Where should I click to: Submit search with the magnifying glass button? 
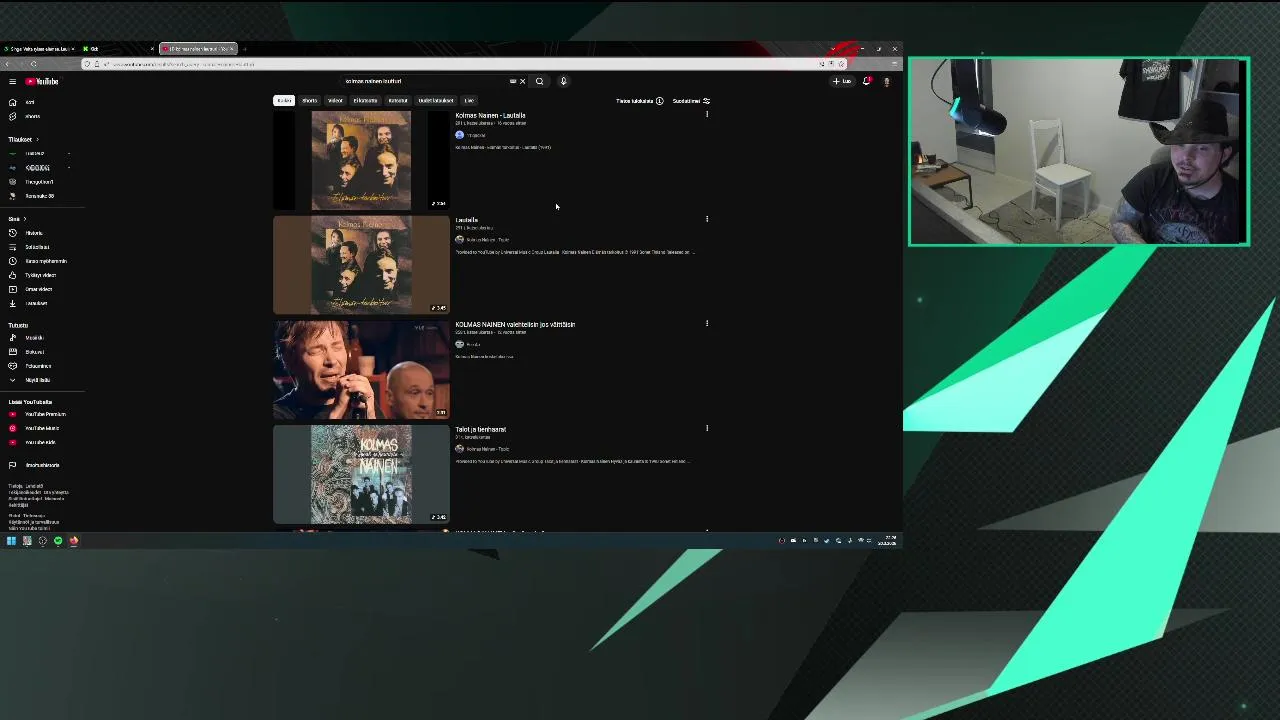point(539,81)
